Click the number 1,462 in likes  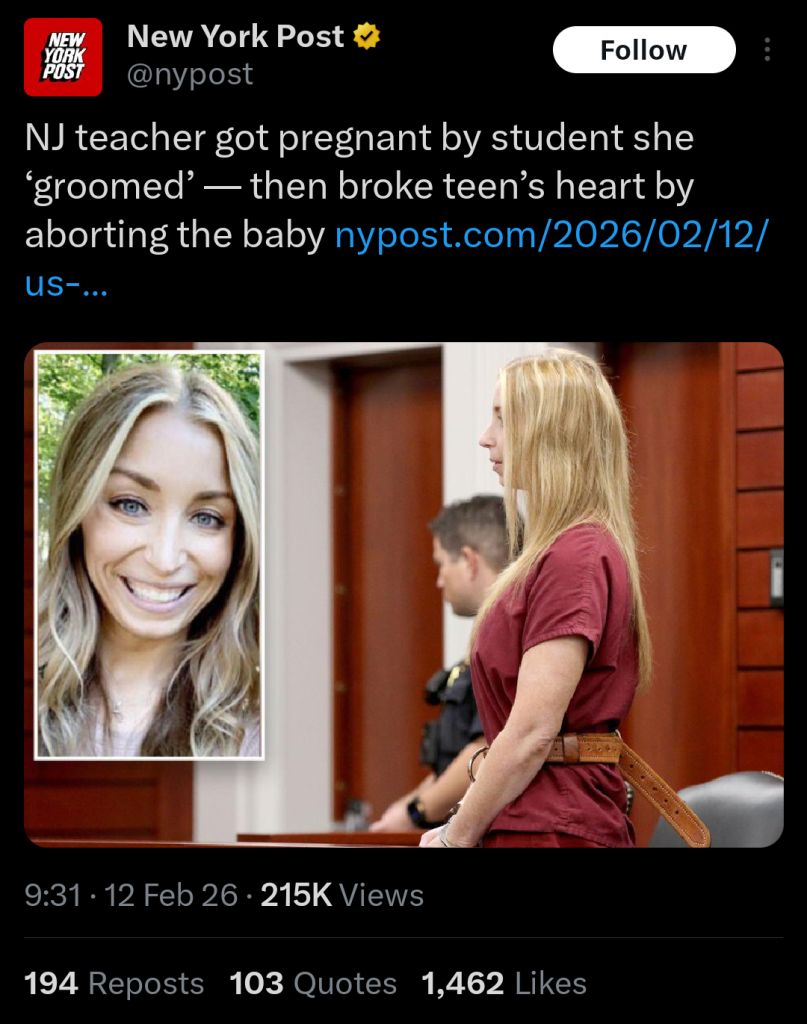click(x=463, y=984)
